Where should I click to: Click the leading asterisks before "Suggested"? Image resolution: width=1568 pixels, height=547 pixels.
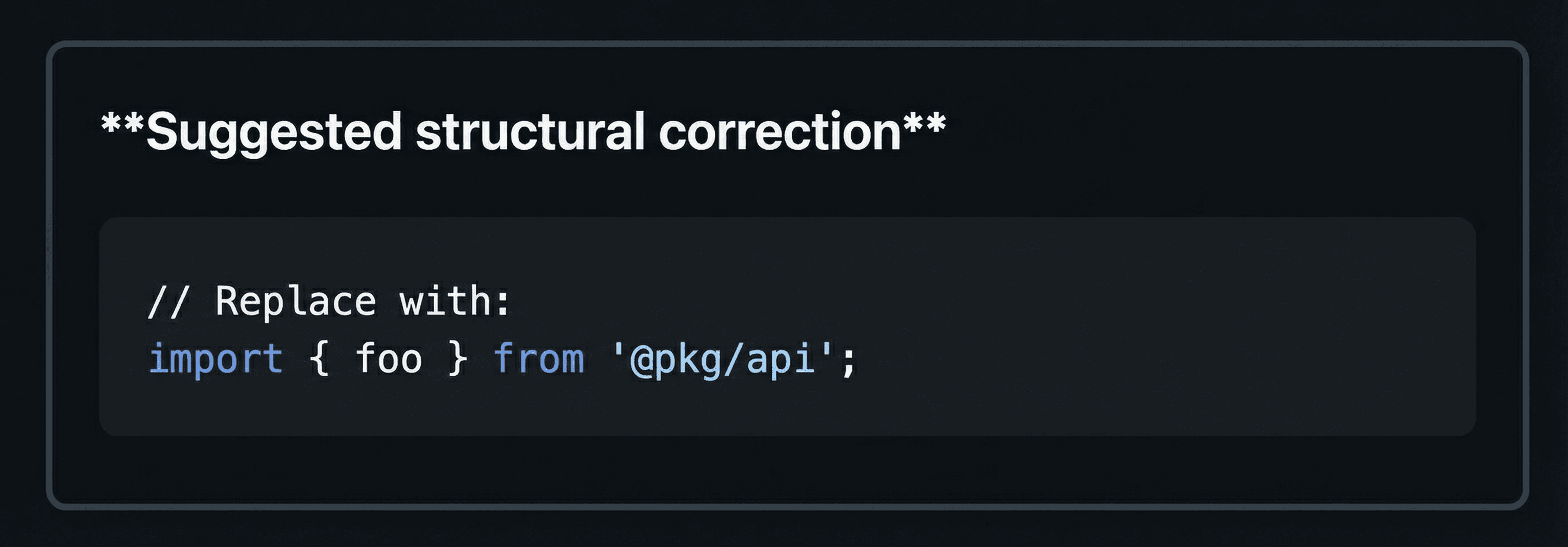point(122,125)
